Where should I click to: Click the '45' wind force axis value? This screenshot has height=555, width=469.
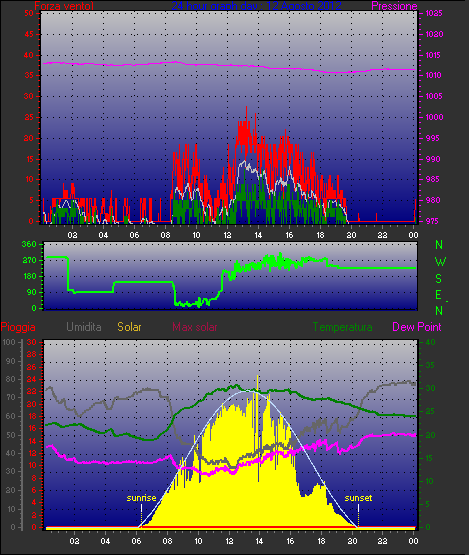pos(29,34)
